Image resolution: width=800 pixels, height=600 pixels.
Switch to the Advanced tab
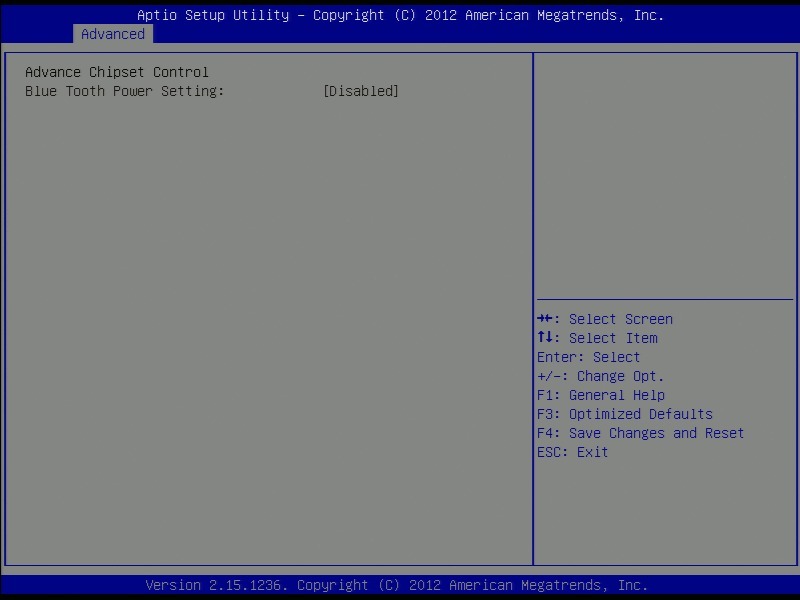[x=113, y=34]
